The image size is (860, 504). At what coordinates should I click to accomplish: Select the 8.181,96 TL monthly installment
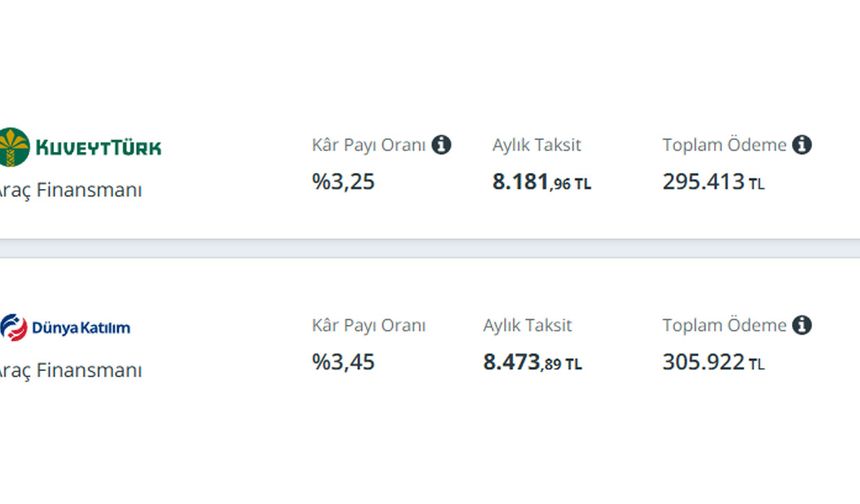point(542,182)
